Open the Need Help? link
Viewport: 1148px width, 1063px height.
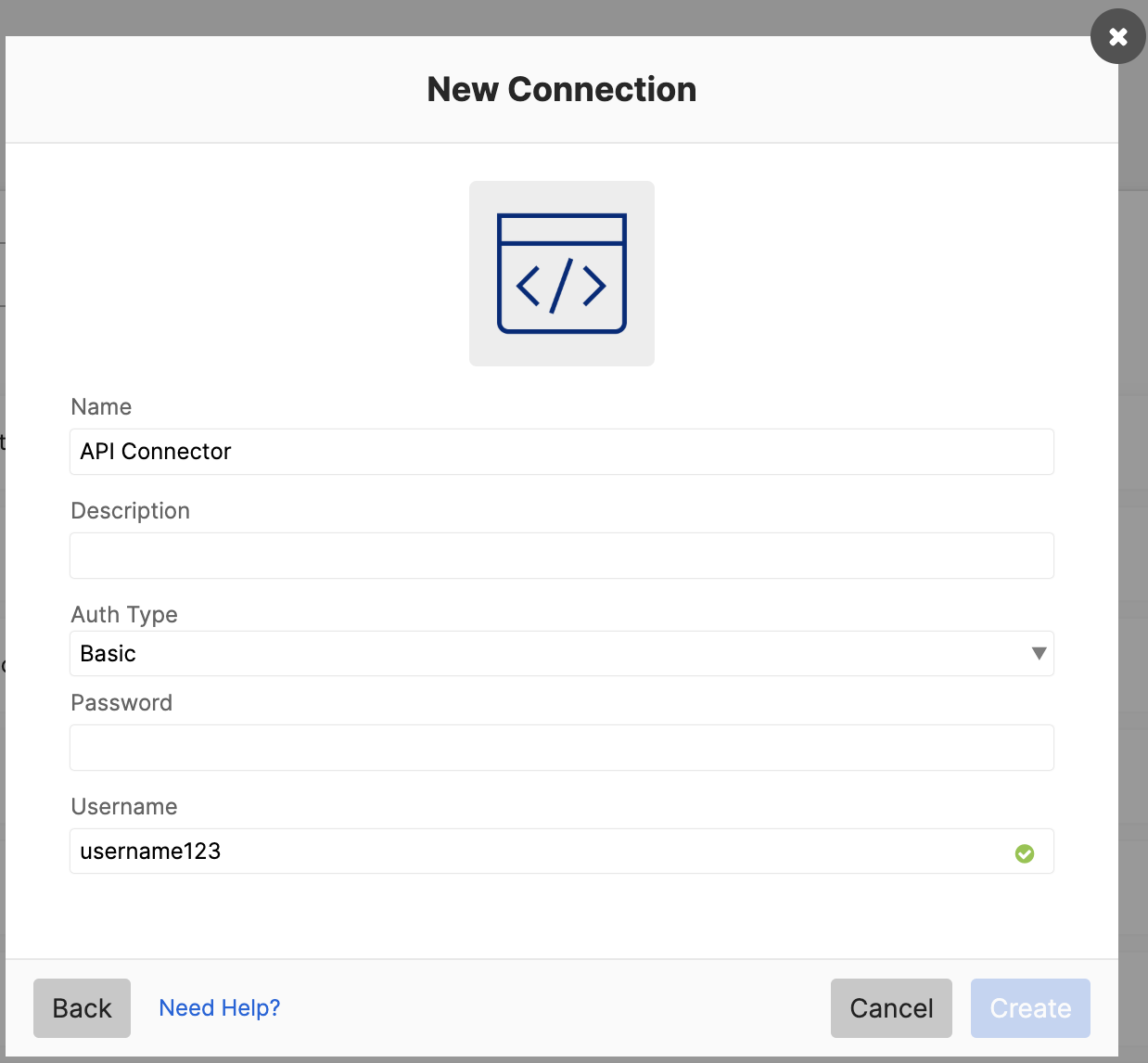point(220,1008)
